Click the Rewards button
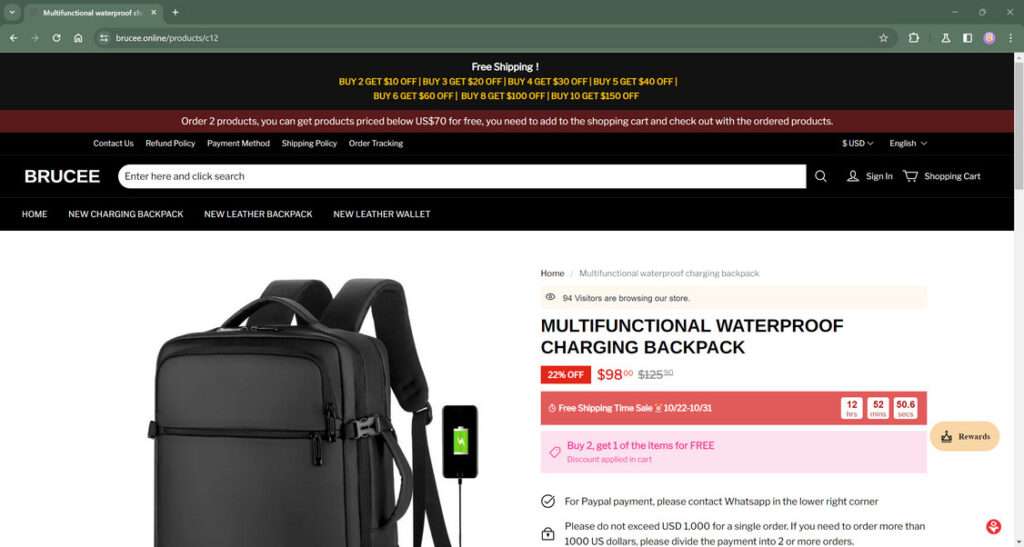This screenshot has width=1024, height=547. [965, 436]
